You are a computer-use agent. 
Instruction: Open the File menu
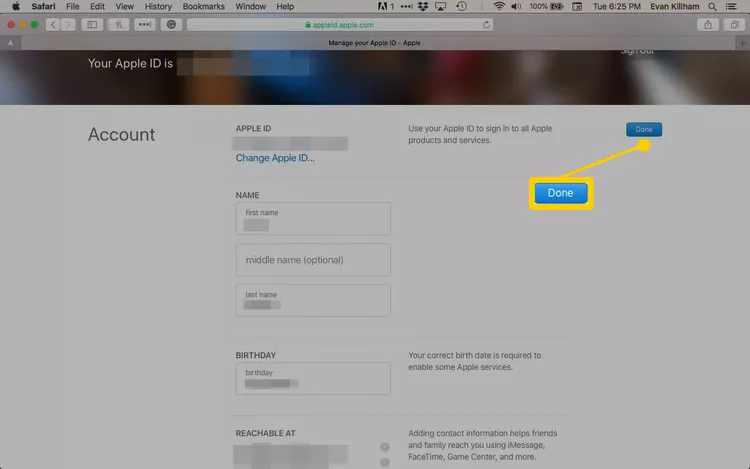[x=73, y=6]
